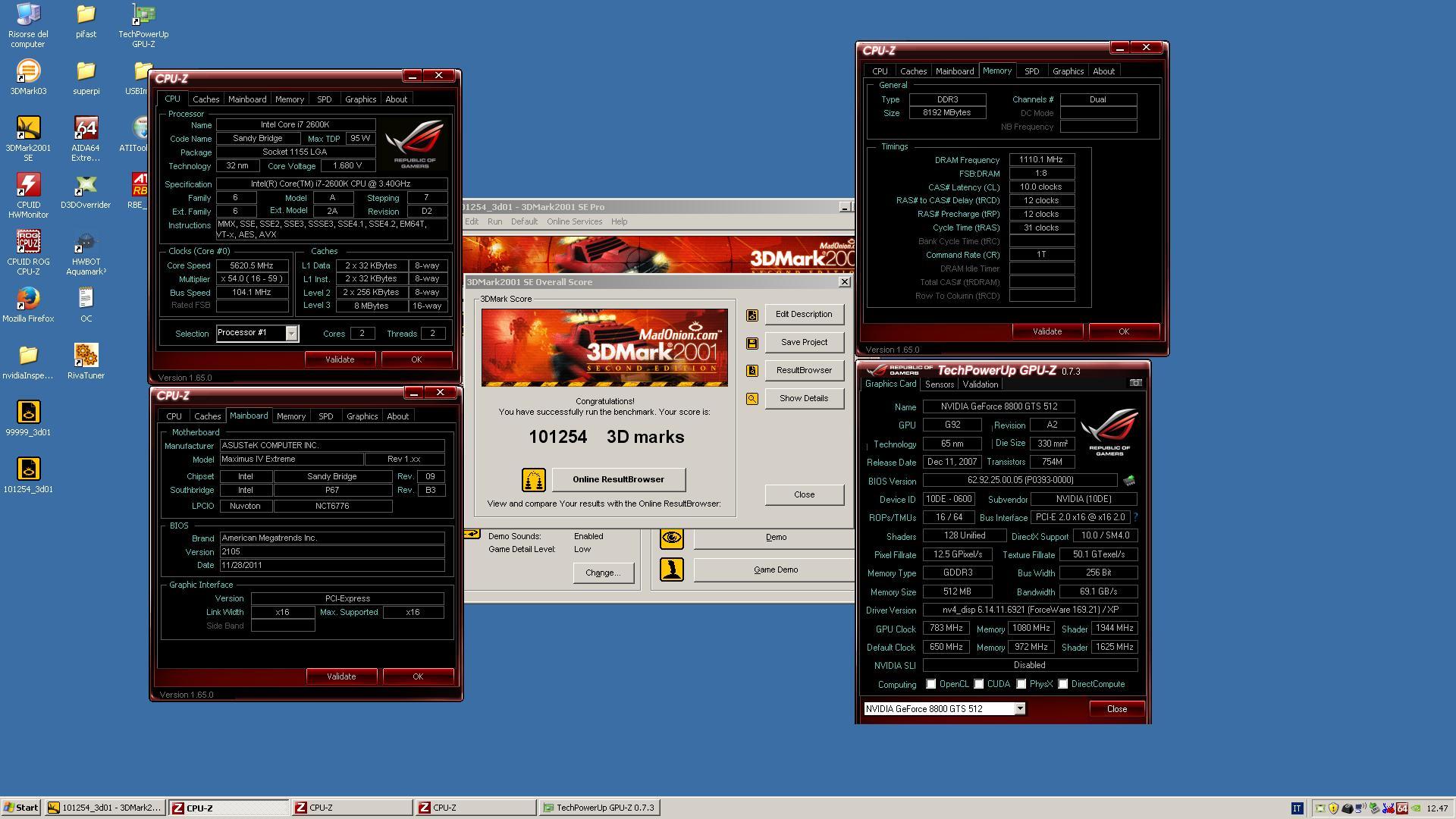This screenshot has width=1456, height=819.
Task: Click the 3DMark2001 score banner image
Action: point(604,347)
